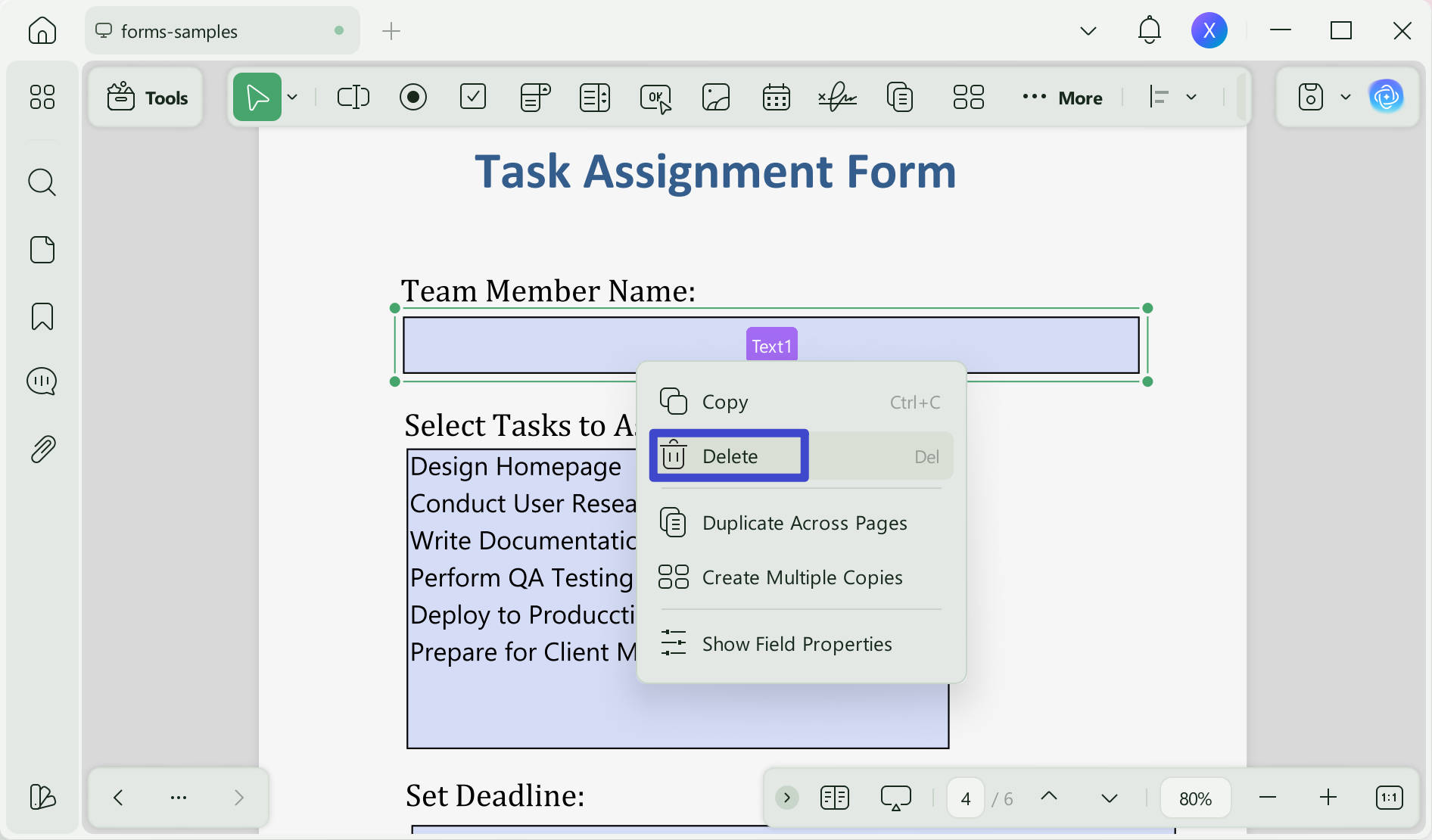This screenshot has width=1432, height=840.
Task: Select the text field tool icon
Action: [353, 97]
